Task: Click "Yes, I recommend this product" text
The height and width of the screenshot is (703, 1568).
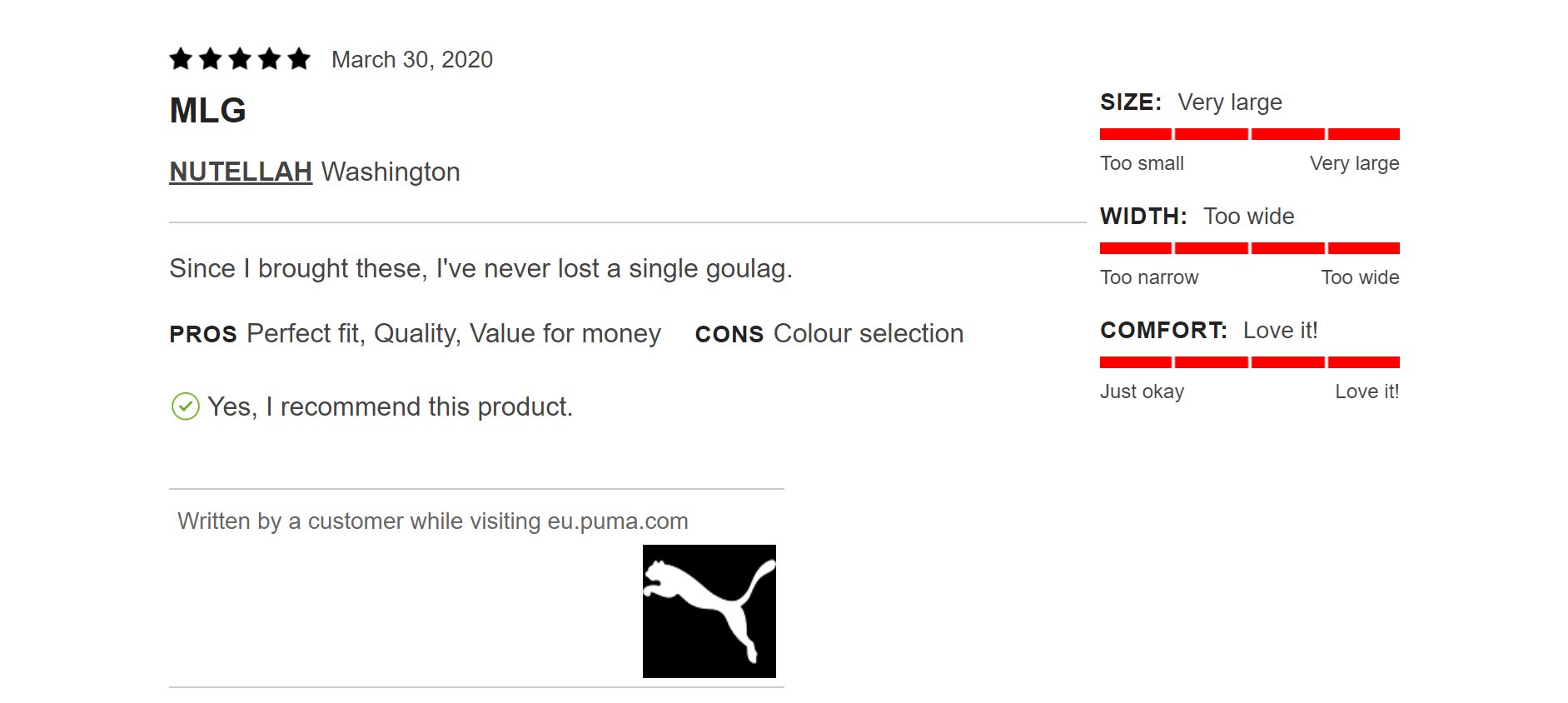Action: [x=390, y=406]
